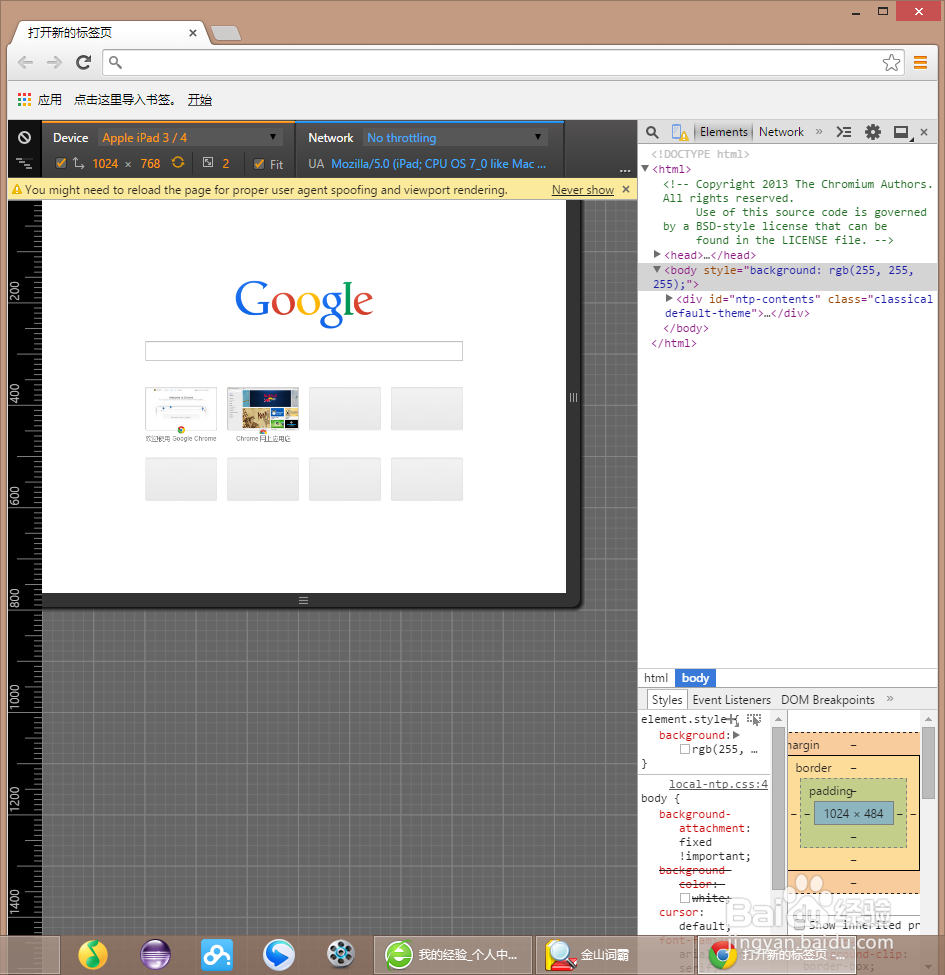Switch to the Network panel tab
The width and height of the screenshot is (945, 975).
point(781,132)
